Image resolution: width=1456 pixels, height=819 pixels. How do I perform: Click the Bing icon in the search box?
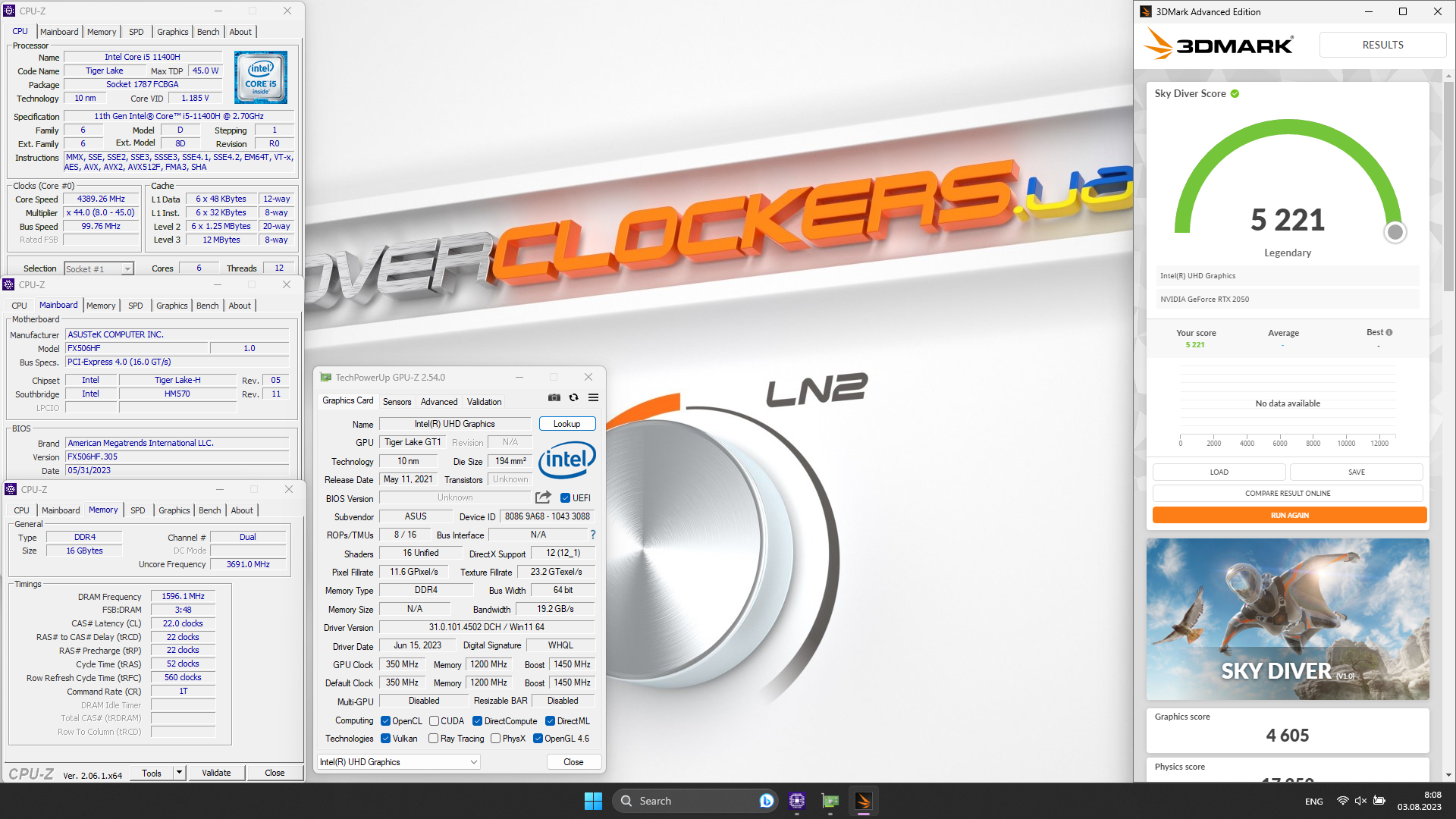766,801
